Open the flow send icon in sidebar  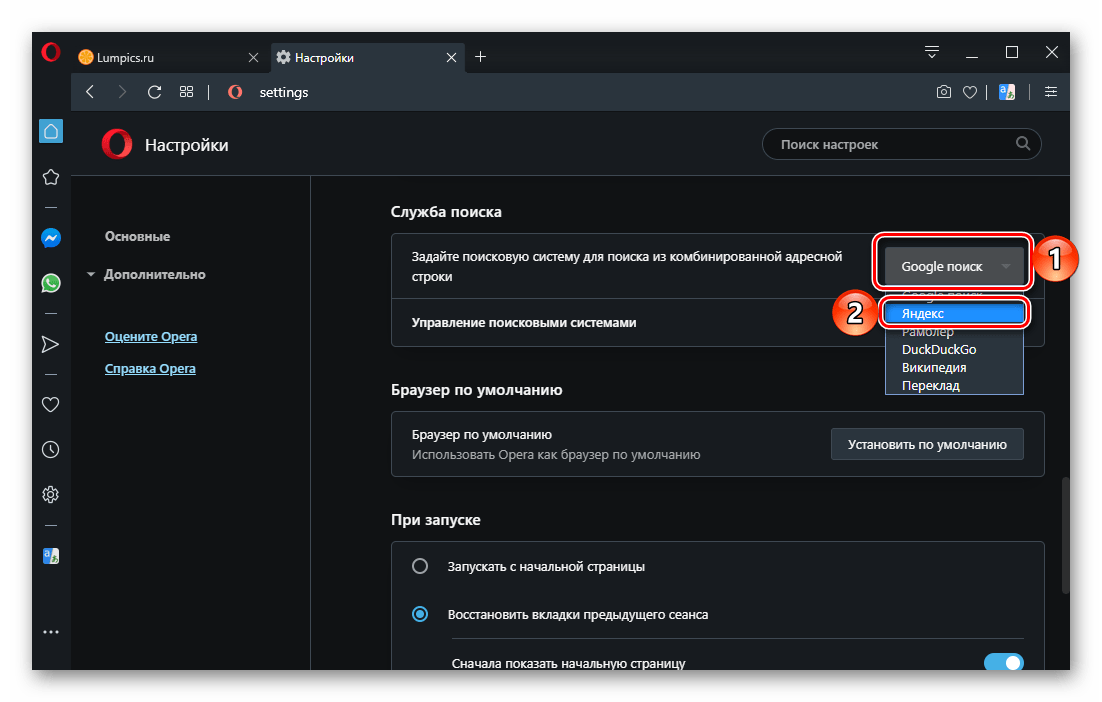(51, 344)
